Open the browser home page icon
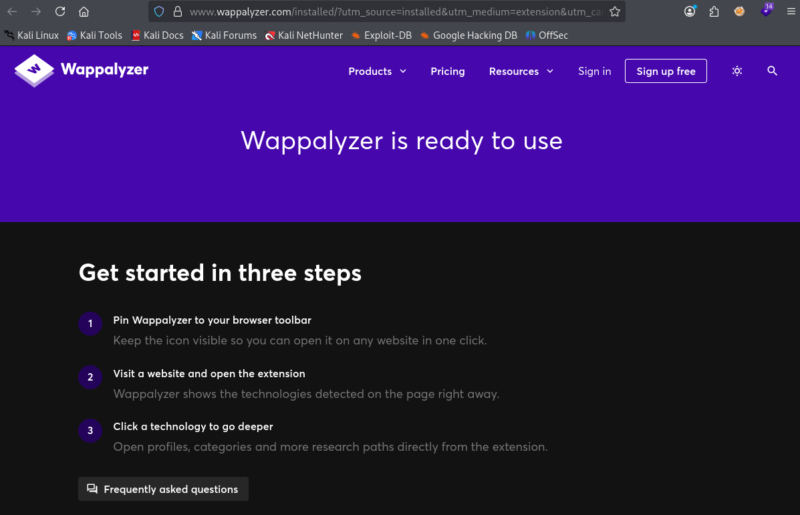The height and width of the screenshot is (515, 800). tap(84, 11)
